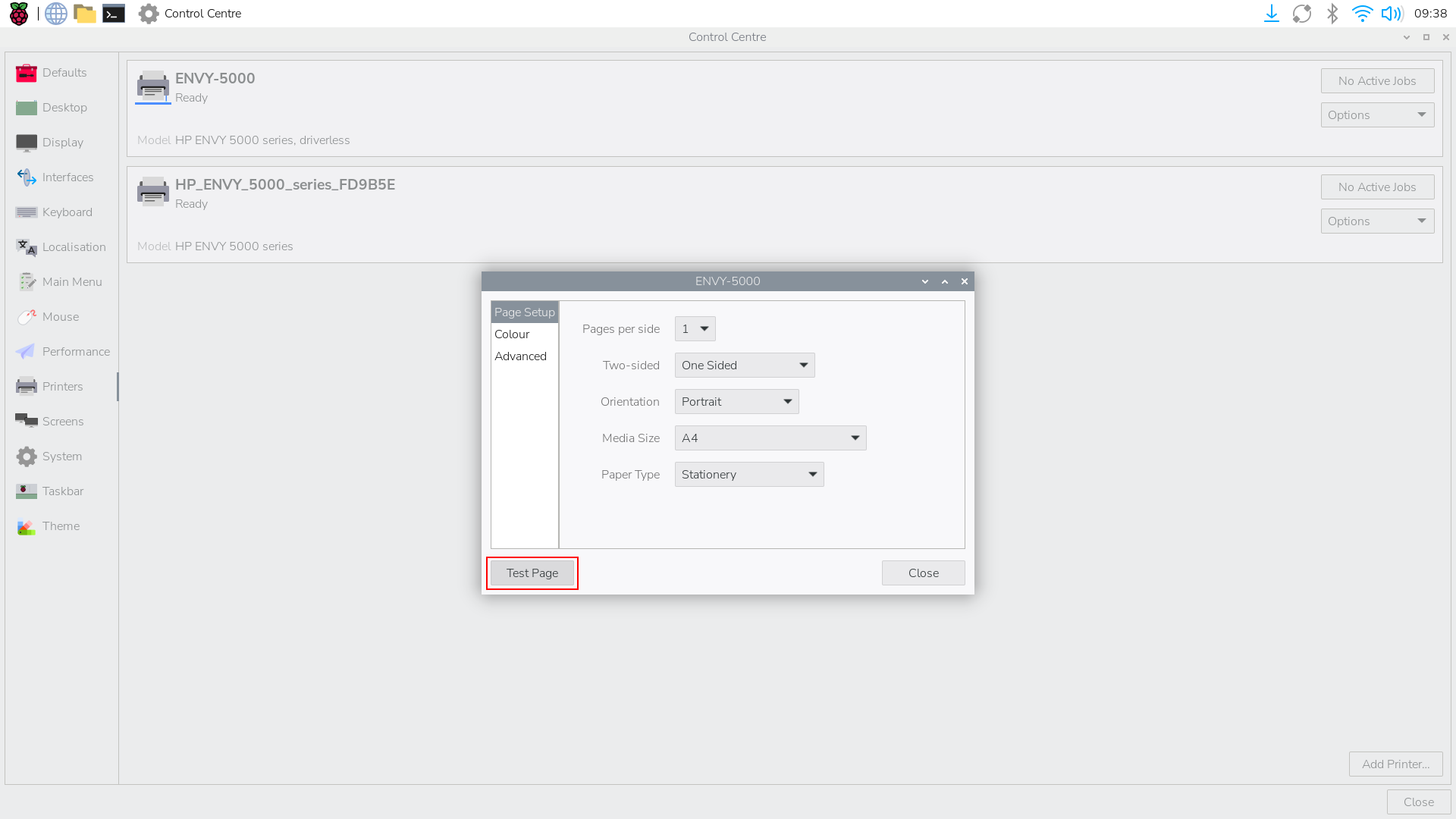Click the Theme icon in sidebar
Screen dimensions: 1456x819
[x=27, y=526]
